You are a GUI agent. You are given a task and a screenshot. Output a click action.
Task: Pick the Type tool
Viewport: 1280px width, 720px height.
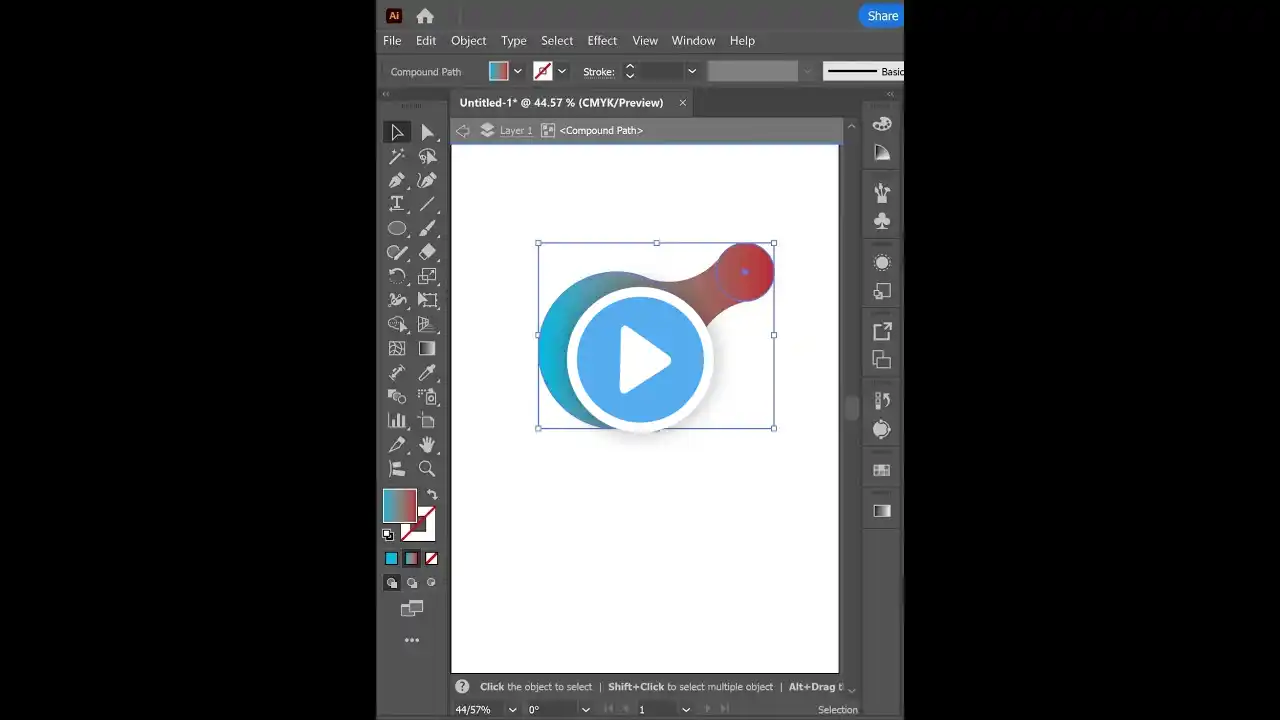click(397, 203)
